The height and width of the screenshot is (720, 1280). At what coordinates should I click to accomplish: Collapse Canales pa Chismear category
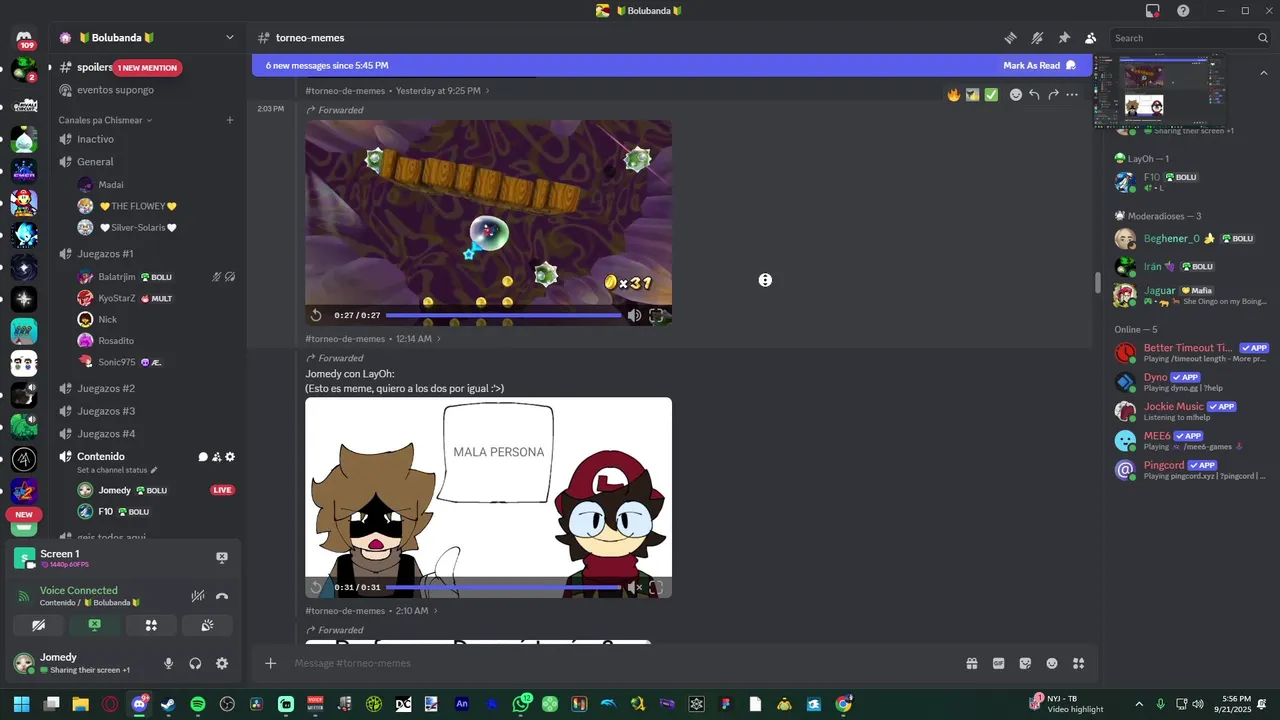tap(105, 120)
